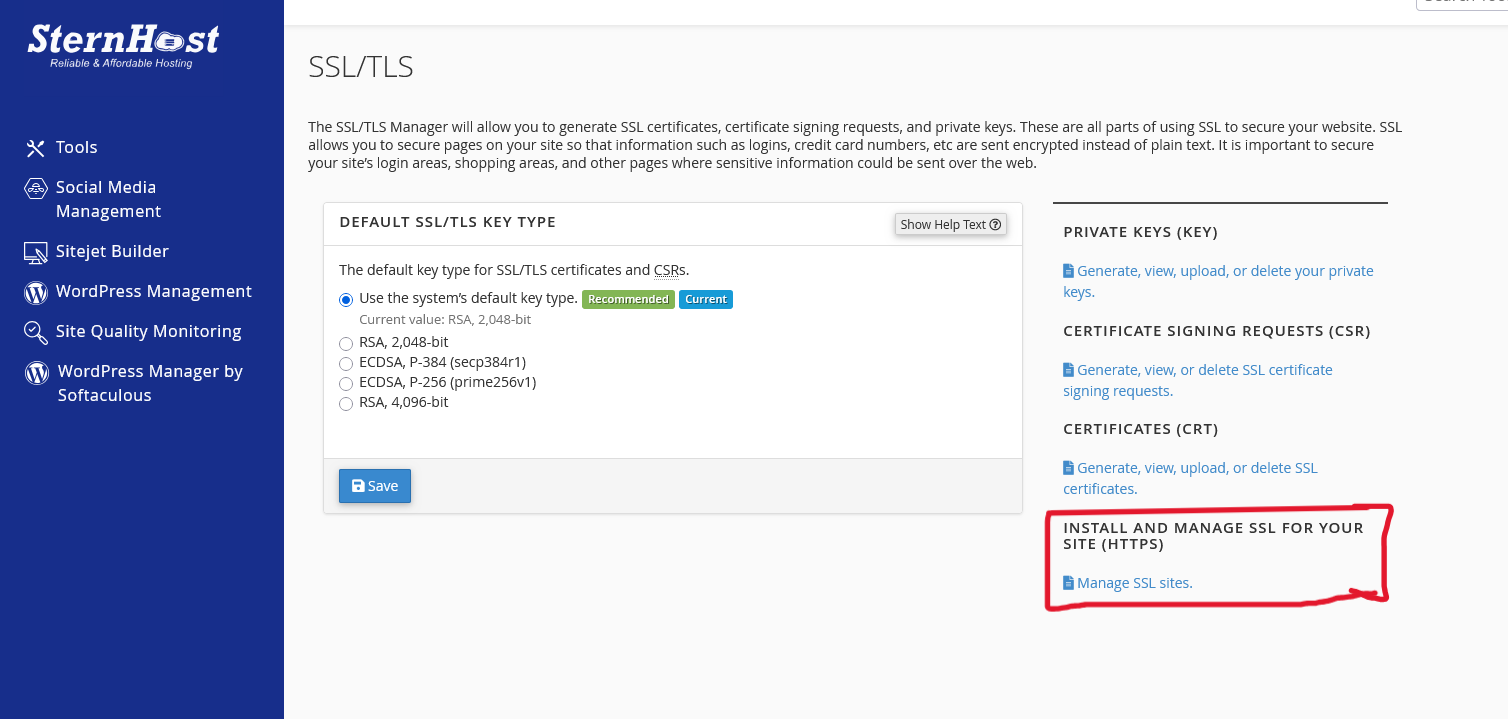This screenshot has height=719, width=1508.
Task: Click the WordPress Management logo icon
Action: [36, 292]
